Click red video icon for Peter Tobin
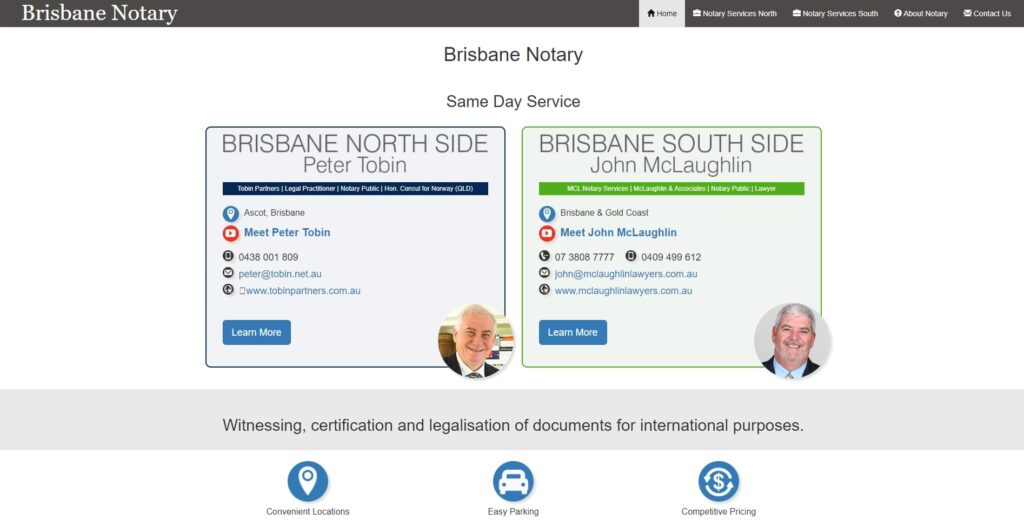This screenshot has height=520, width=1024. coord(231,233)
